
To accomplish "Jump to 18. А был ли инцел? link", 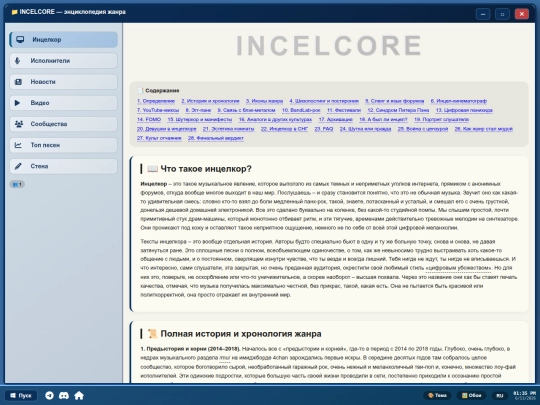I will coord(383,119).
